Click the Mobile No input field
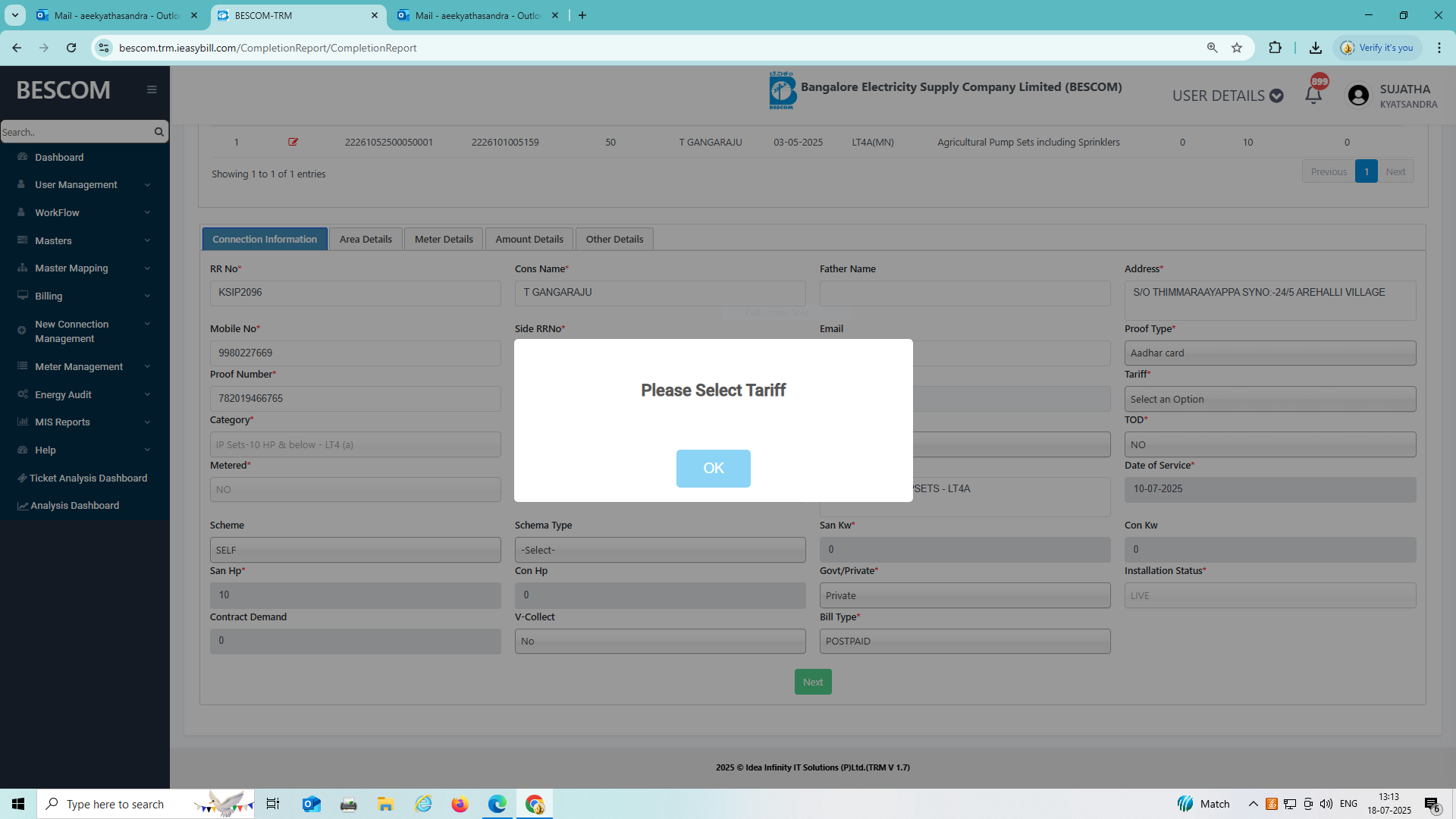The height and width of the screenshot is (819, 1456). 356,353
